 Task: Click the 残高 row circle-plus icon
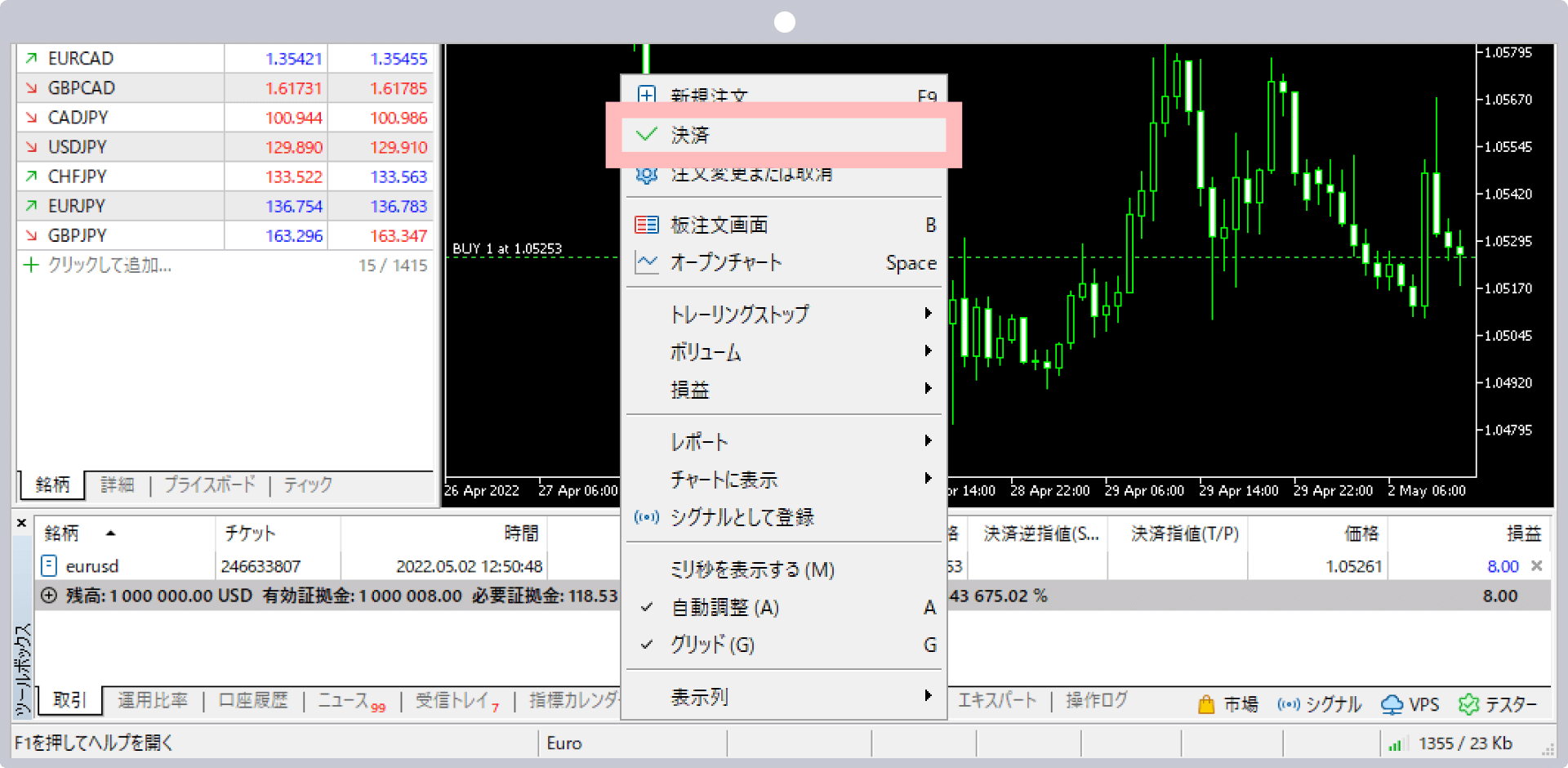pyautogui.click(x=49, y=596)
